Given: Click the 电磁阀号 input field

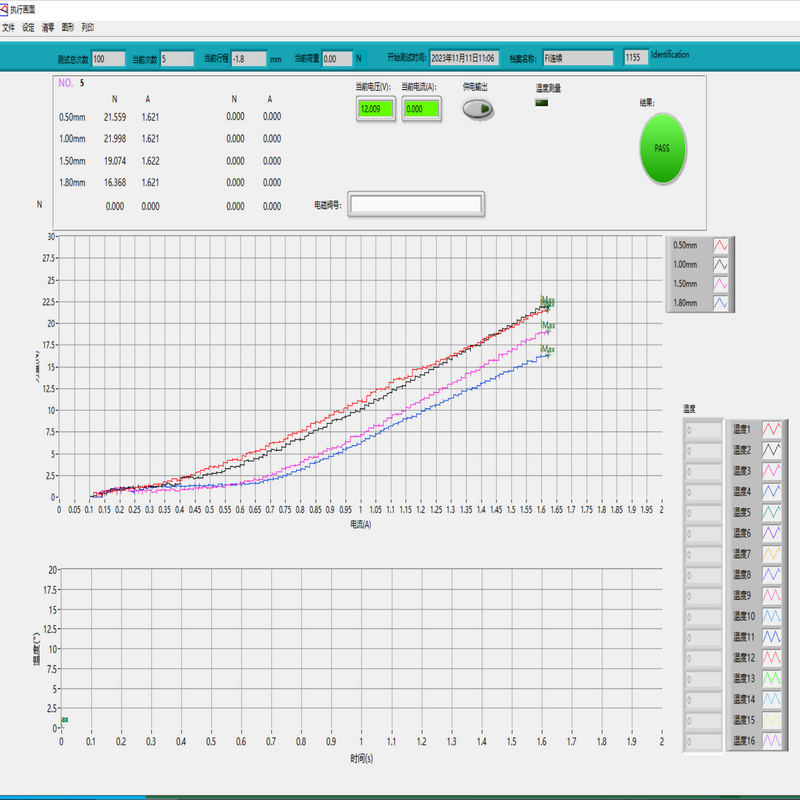Looking at the screenshot, I should click(x=415, y=205).
